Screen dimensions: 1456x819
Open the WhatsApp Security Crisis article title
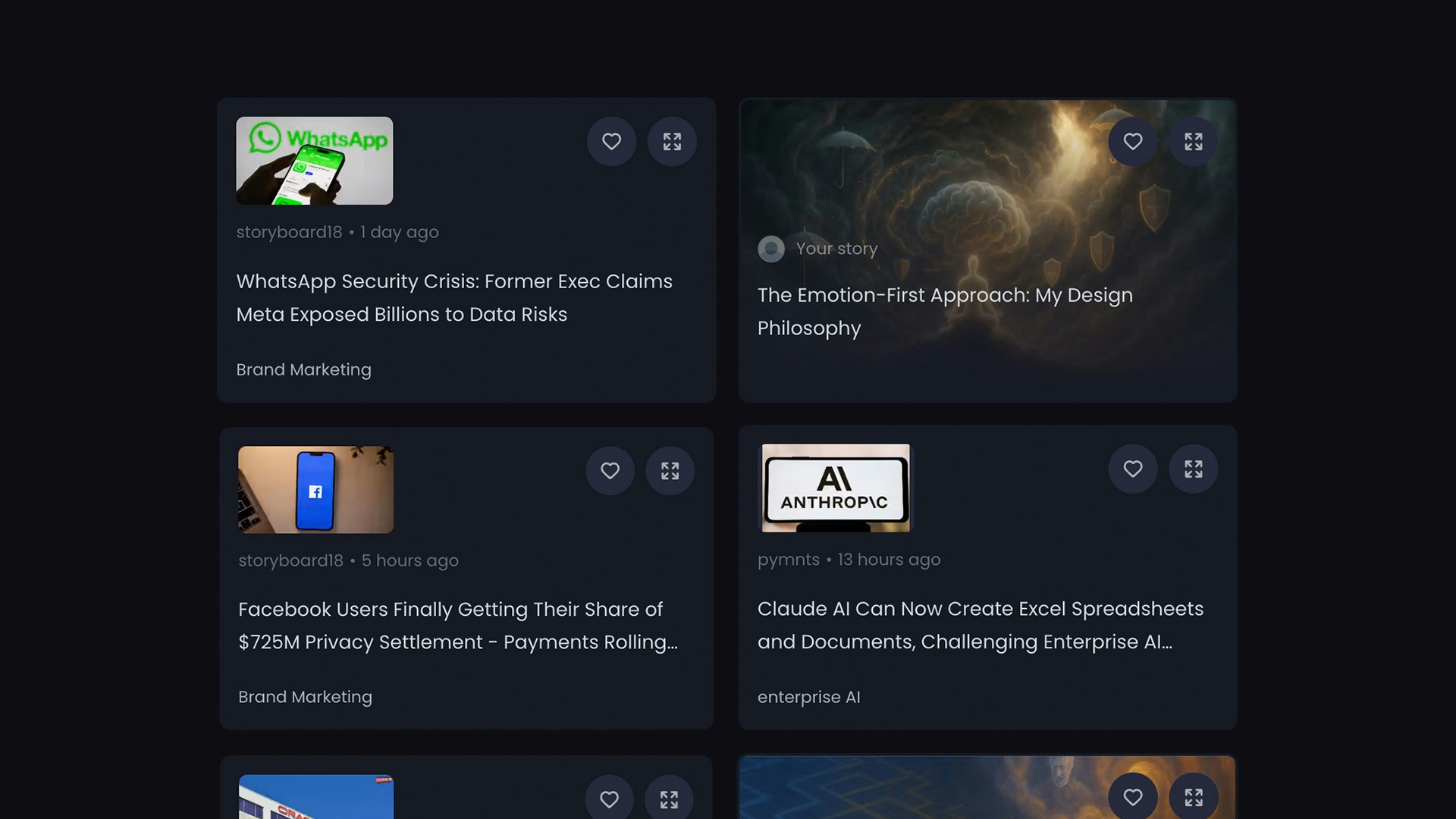(x=453, y=297)
